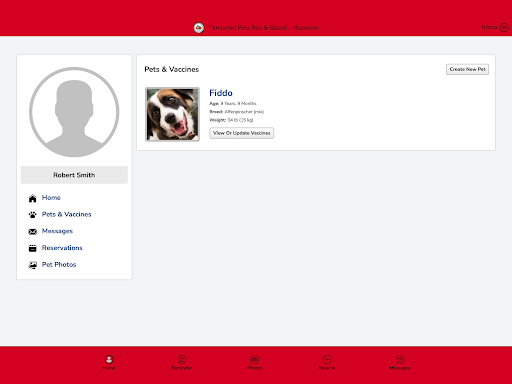Click the Pampered Pets logo icon
The height and width of the screenshot is (384, 512).
point(199,28)
